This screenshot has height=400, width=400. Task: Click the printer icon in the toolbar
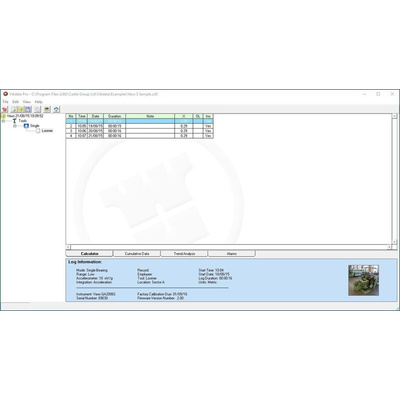(x=47, y=109)
